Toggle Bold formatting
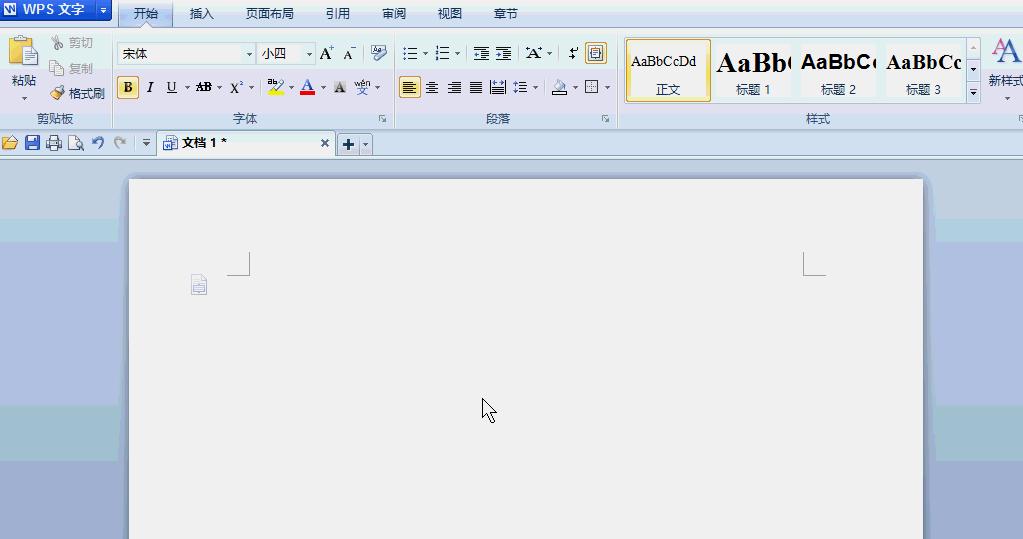Image resolution: width=1023 pixels, height=539 pixels. click(128, 87)
